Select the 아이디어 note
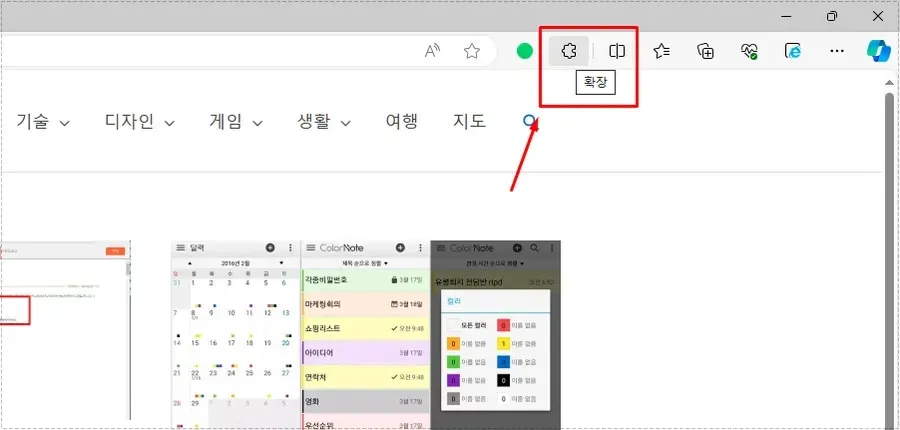900x430 pixels. tap(365, 352)
